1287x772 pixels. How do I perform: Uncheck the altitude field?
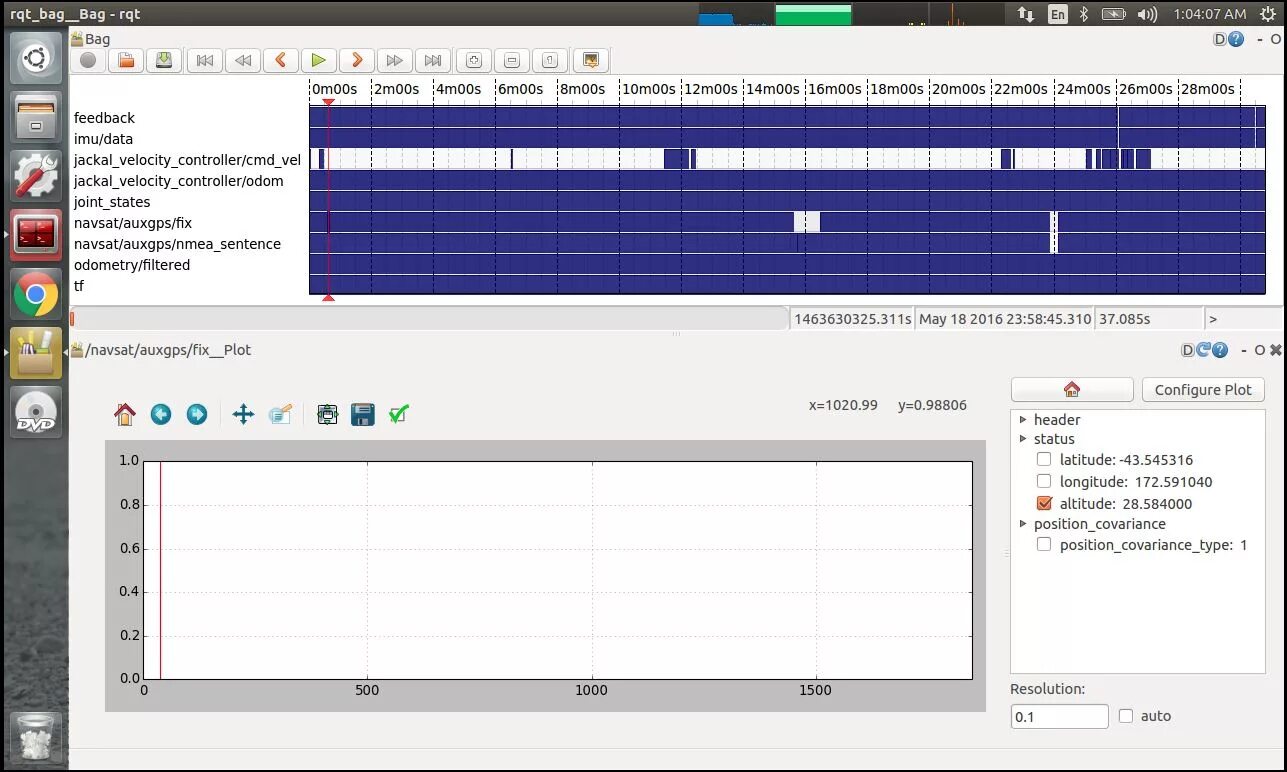tap(1044, 503)
